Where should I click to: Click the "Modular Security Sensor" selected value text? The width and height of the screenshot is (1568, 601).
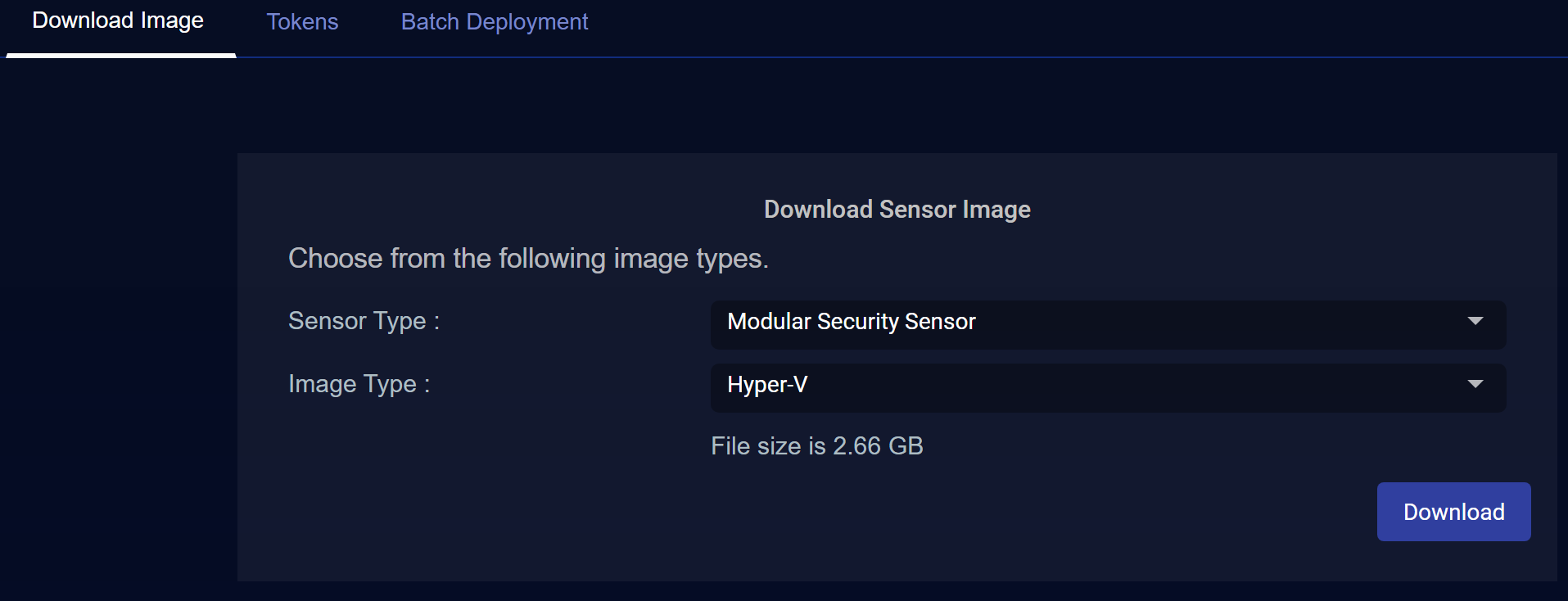point(852,322)
